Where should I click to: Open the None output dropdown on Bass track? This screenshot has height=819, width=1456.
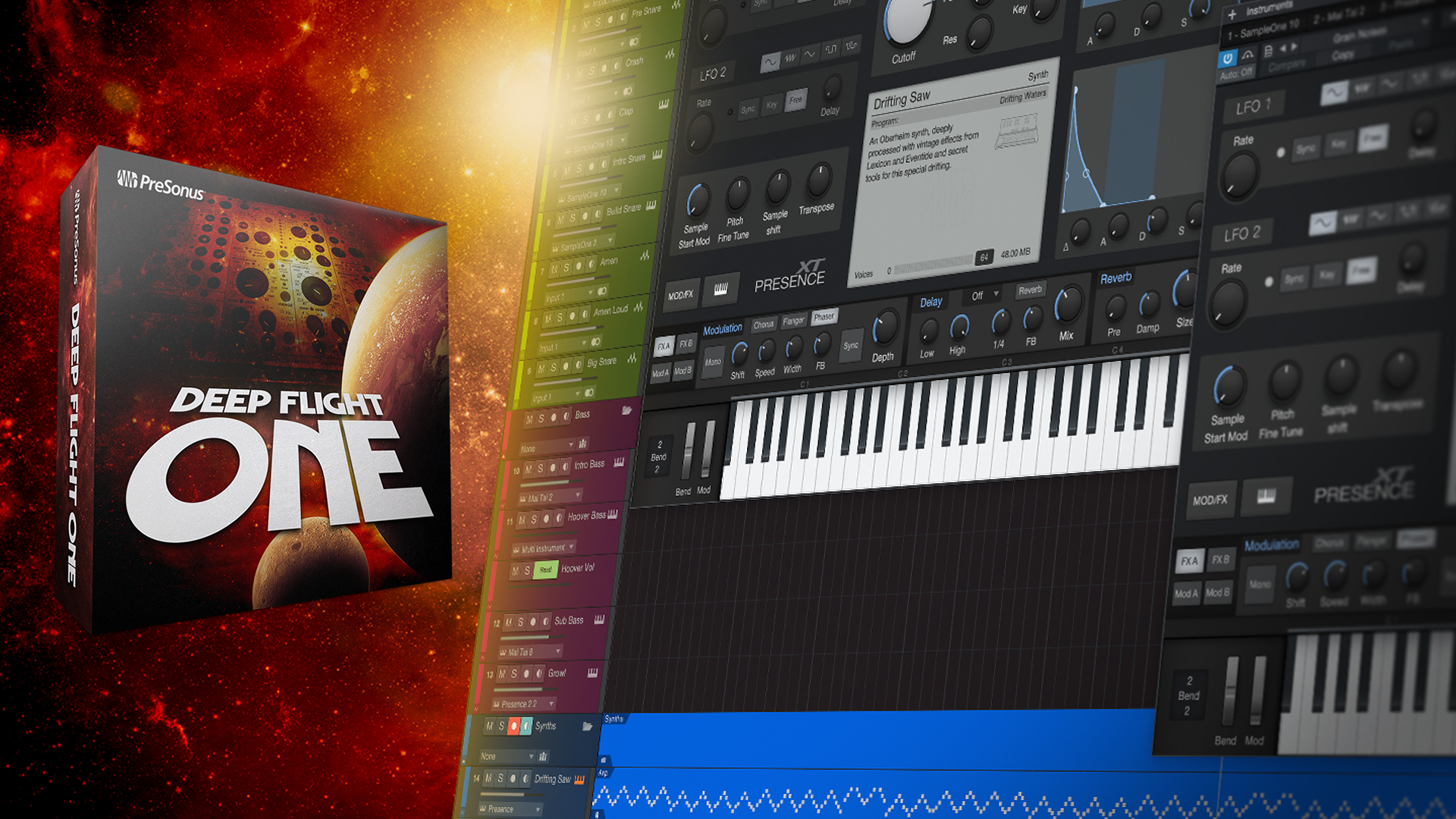(x=546, y=447)
